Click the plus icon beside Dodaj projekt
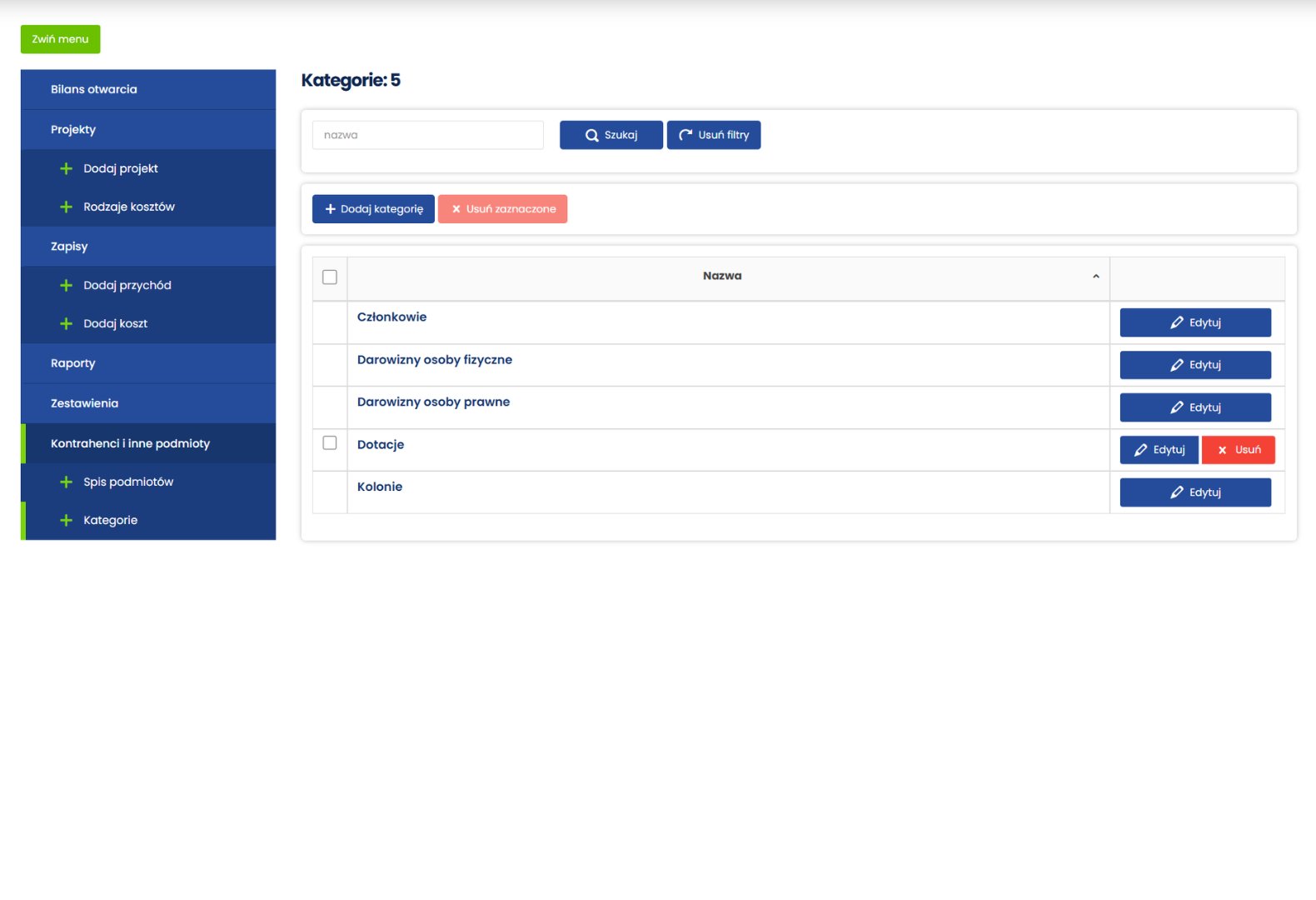The height and width of the screenshot is (900, 1316). pyautogui.click(x=67, y=169)
